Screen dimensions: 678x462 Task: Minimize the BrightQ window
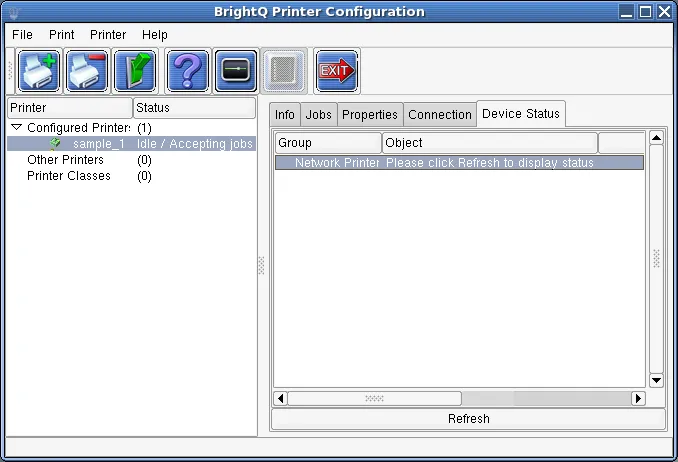627,12
